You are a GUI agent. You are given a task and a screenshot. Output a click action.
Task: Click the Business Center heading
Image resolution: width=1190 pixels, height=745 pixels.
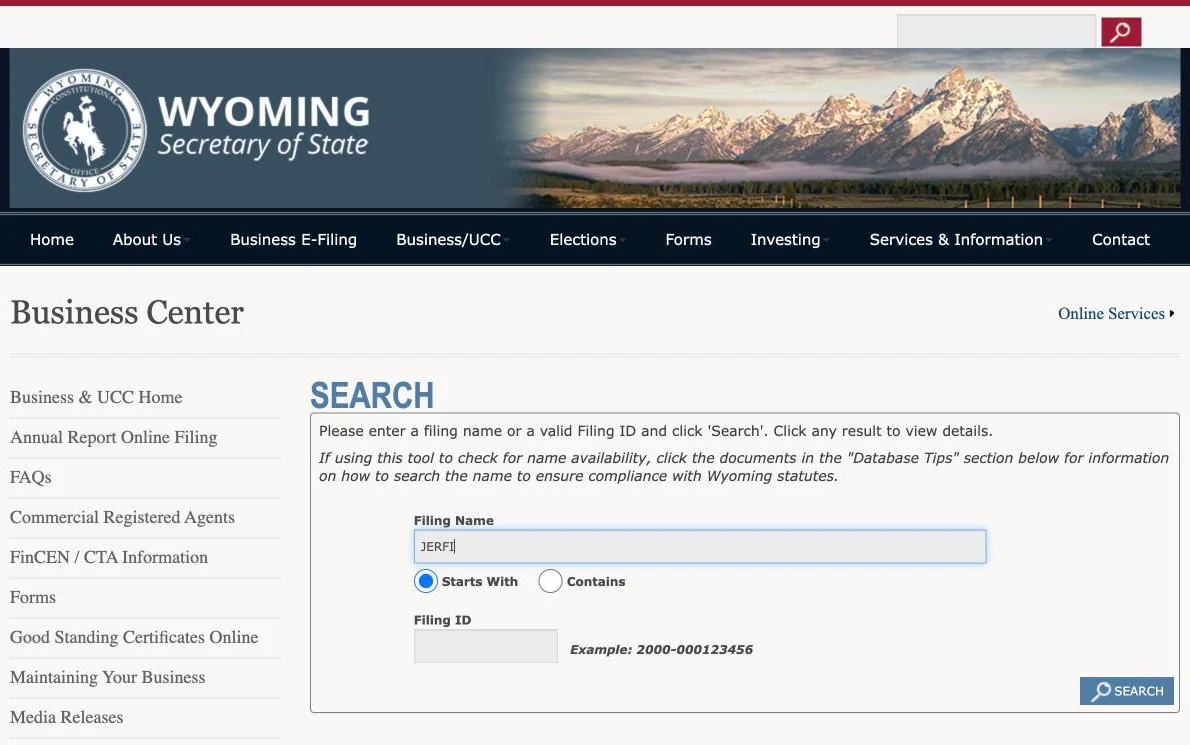tap(127, 313)
